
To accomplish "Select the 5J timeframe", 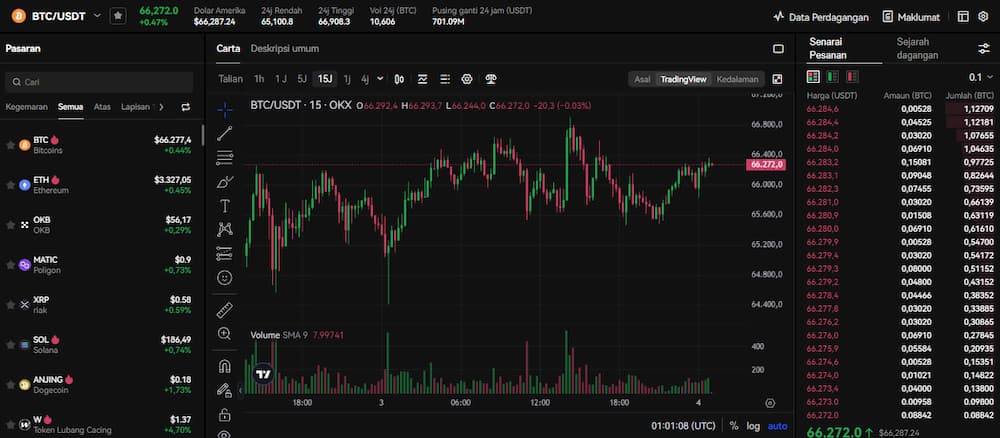I will pos(302,79).
